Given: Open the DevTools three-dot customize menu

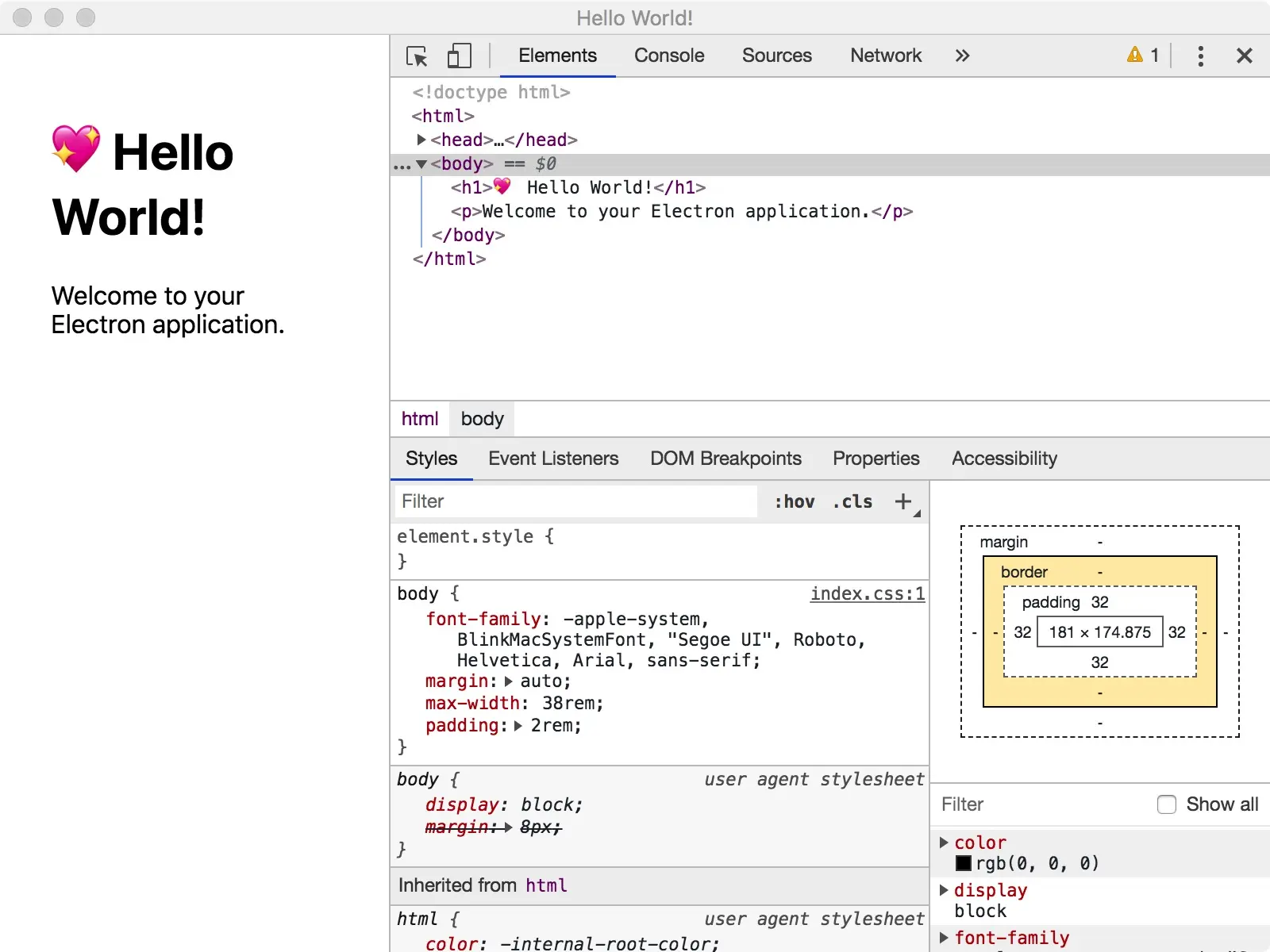Looking at the screenshot, I should pos(1200,56).
